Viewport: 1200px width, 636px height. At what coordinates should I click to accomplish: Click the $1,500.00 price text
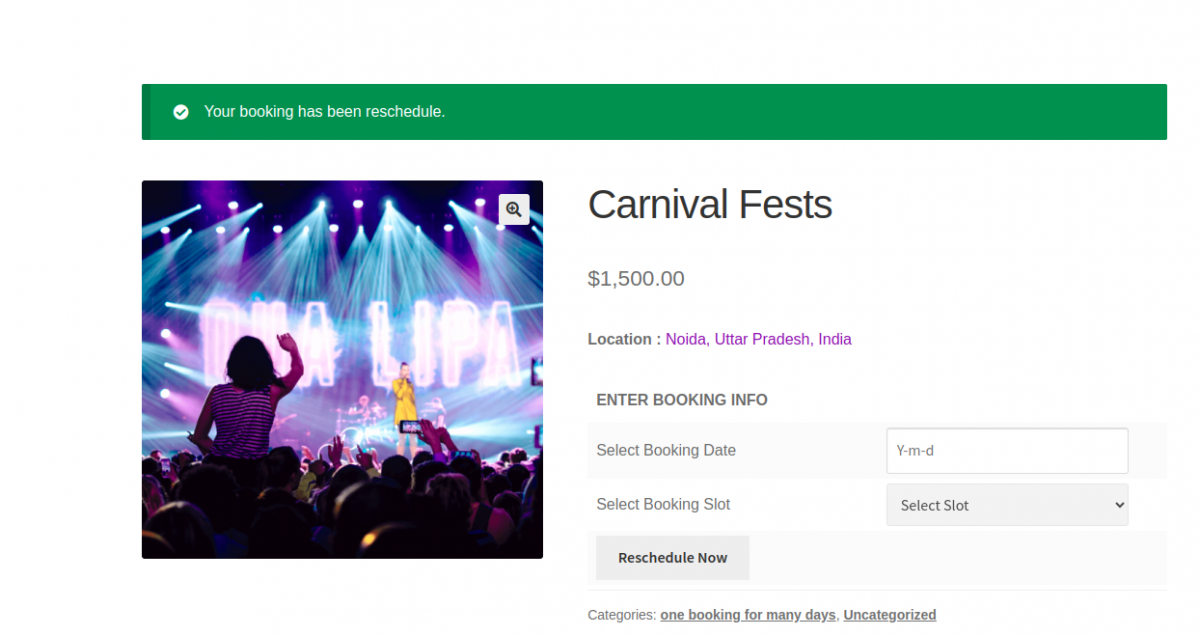click(636, 279)
